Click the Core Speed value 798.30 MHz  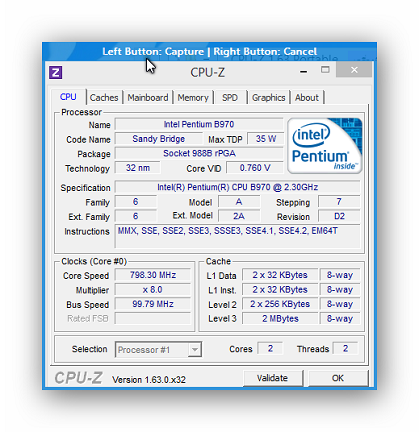[x=153, y=275]
